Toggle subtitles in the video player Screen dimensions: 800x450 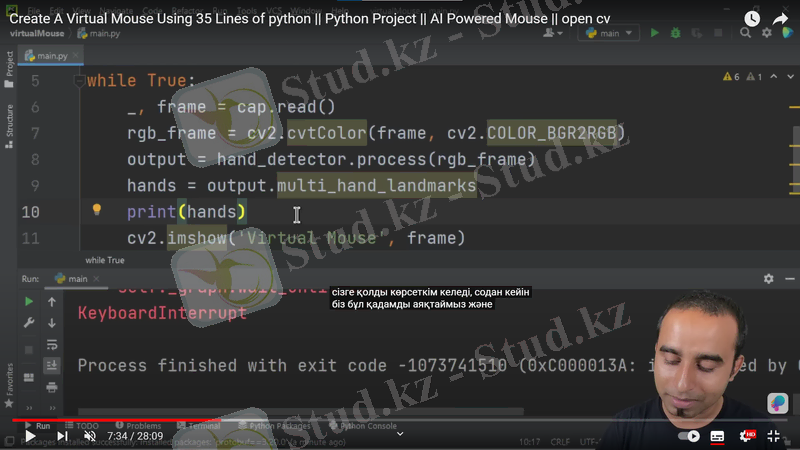(717, 436)
